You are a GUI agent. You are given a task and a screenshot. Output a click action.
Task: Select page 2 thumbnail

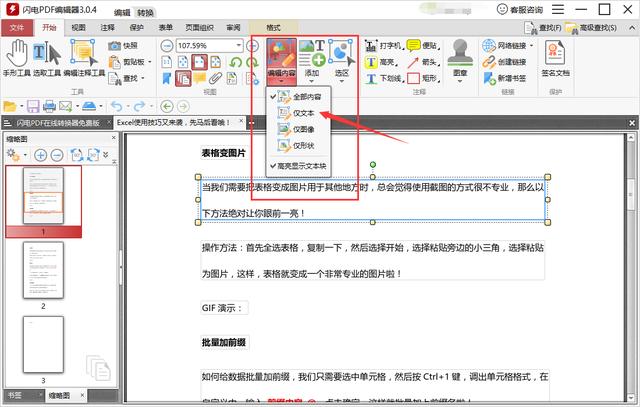point(43,270)
